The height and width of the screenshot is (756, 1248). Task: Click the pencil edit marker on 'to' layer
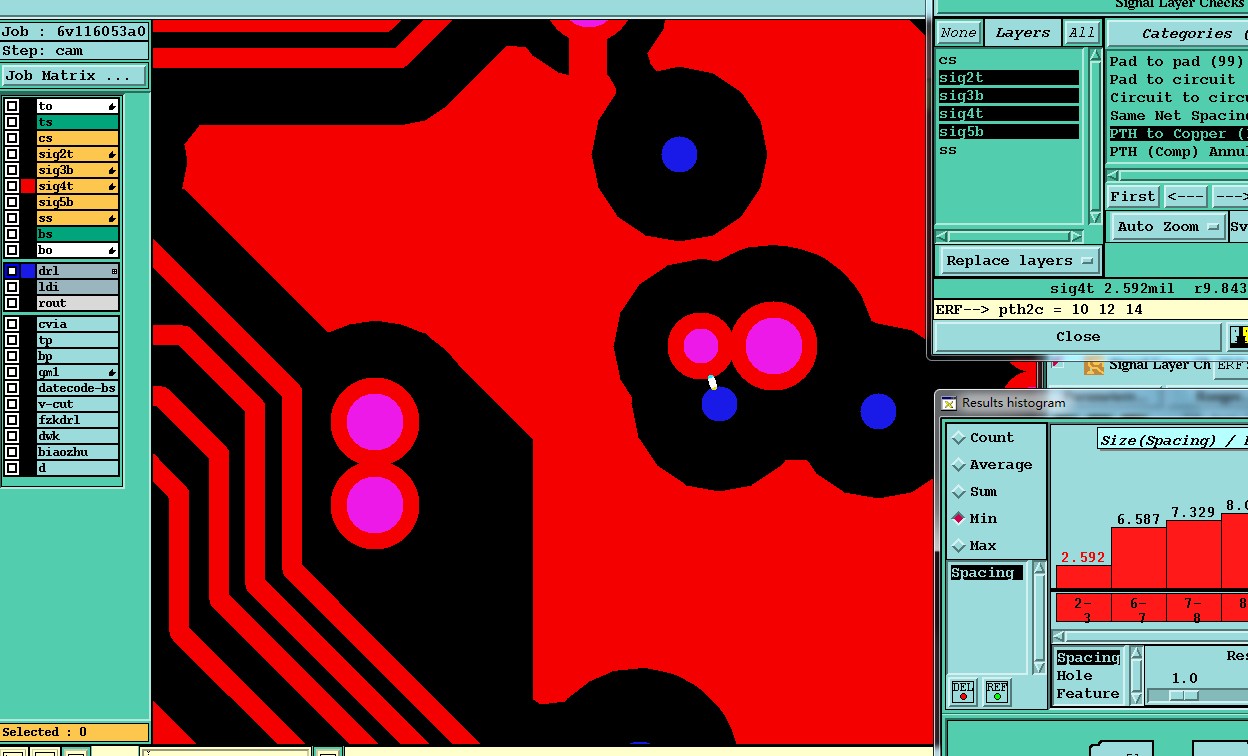click(x=112, y=106)
